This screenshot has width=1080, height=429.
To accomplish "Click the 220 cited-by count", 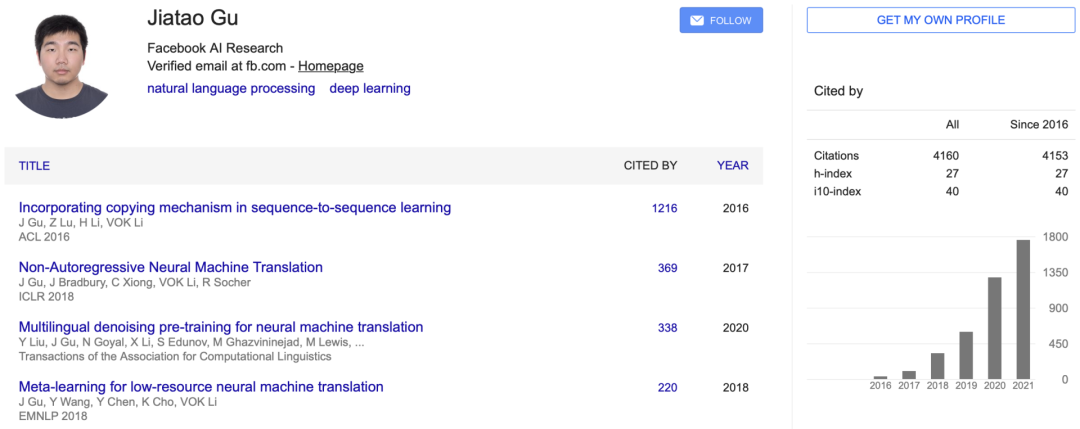I will point(667,387).
